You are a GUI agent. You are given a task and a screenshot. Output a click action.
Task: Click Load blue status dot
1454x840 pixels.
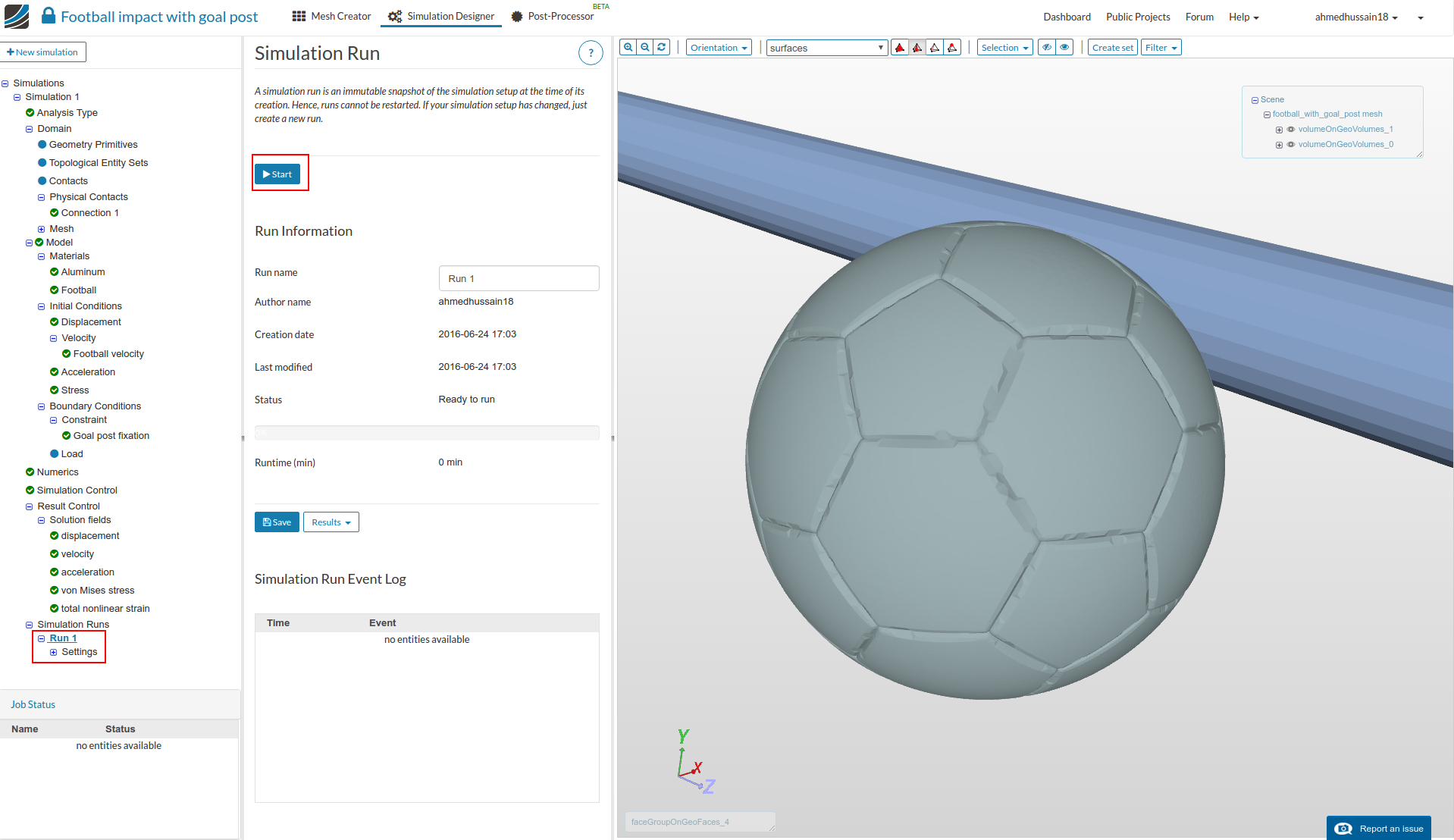coord(54,454)
